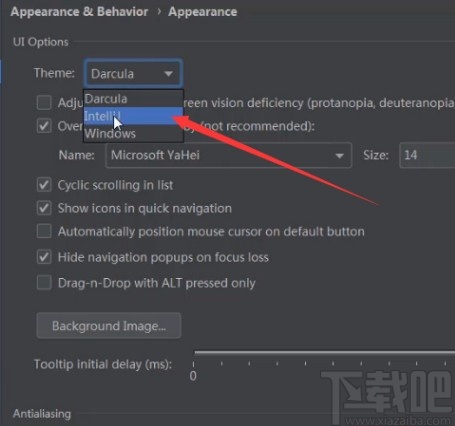Click the Appearance breadcrumb label

click(203, 12)
